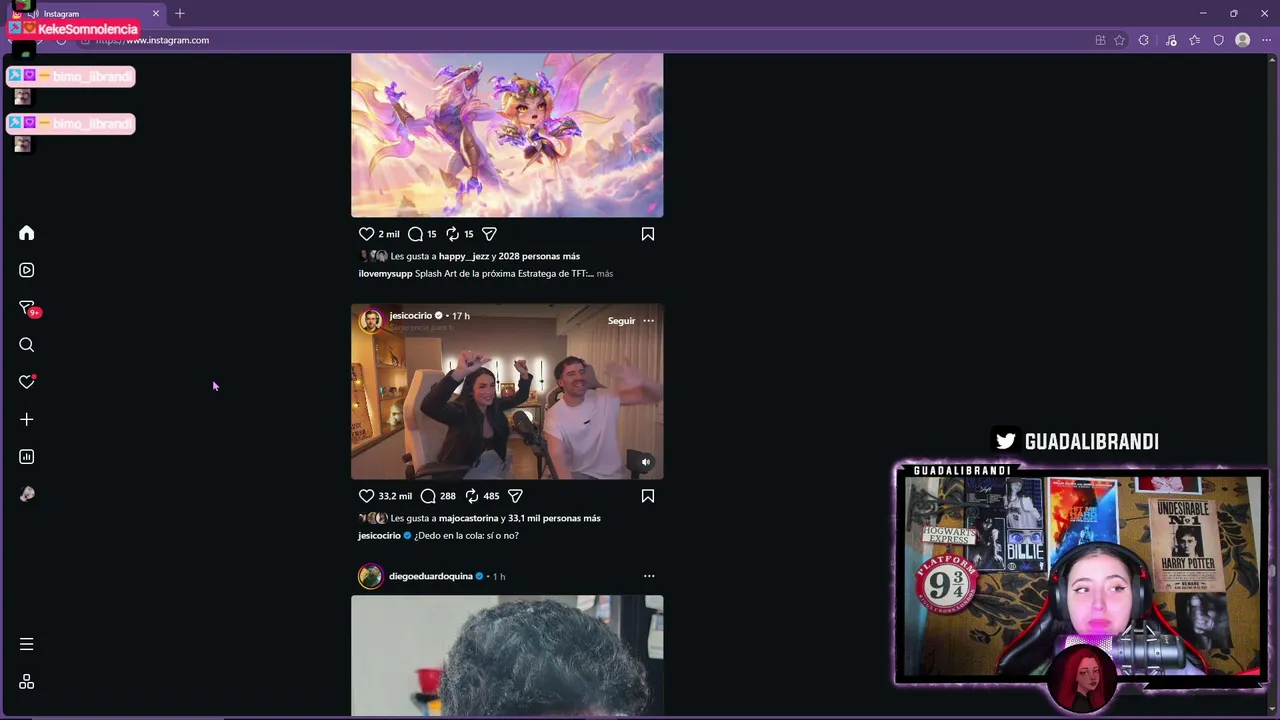View majocastorina profile from likes line
The image size is (1280, 720).
[468, 519]
